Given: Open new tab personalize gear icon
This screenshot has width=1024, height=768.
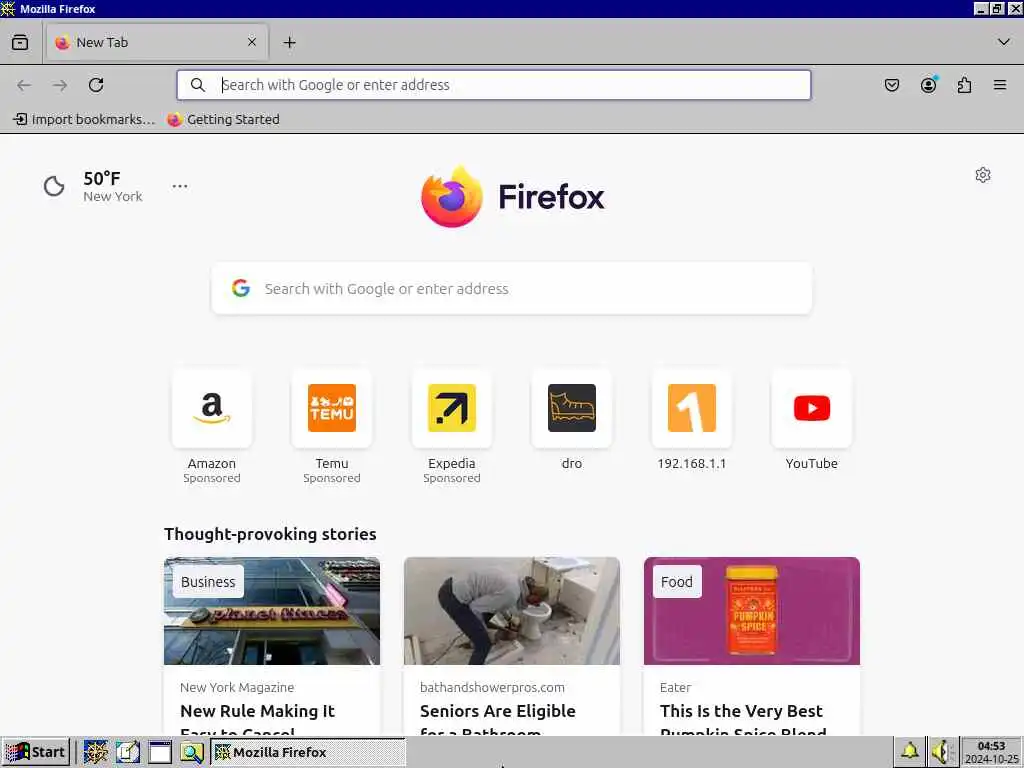Looking at the screenshot, I should [x=983, y=175].
